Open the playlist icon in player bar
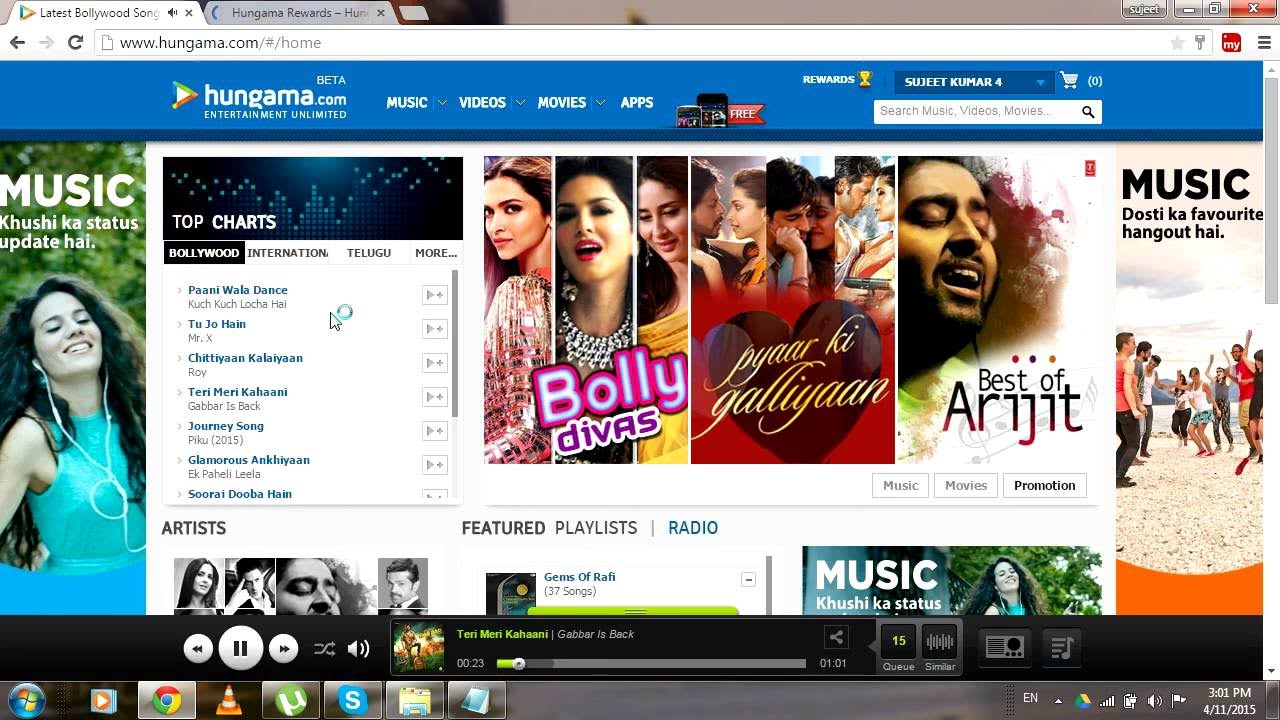 click(x=1062, y=648)
